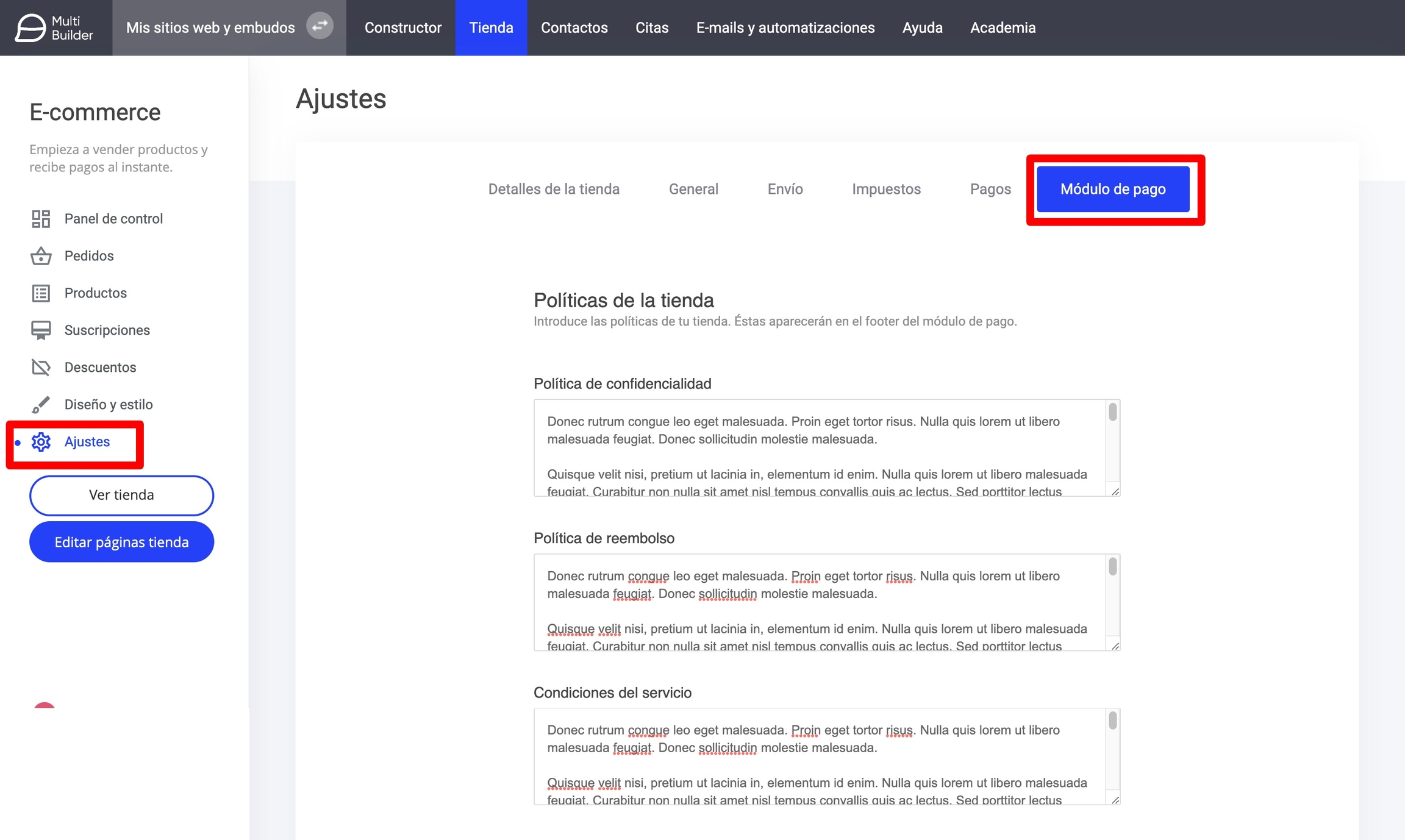Image resolution: width=1405 pixels, height=840 pixels.
Task: Click inside the Política de reembolso text area
Action: click(817, 602)
